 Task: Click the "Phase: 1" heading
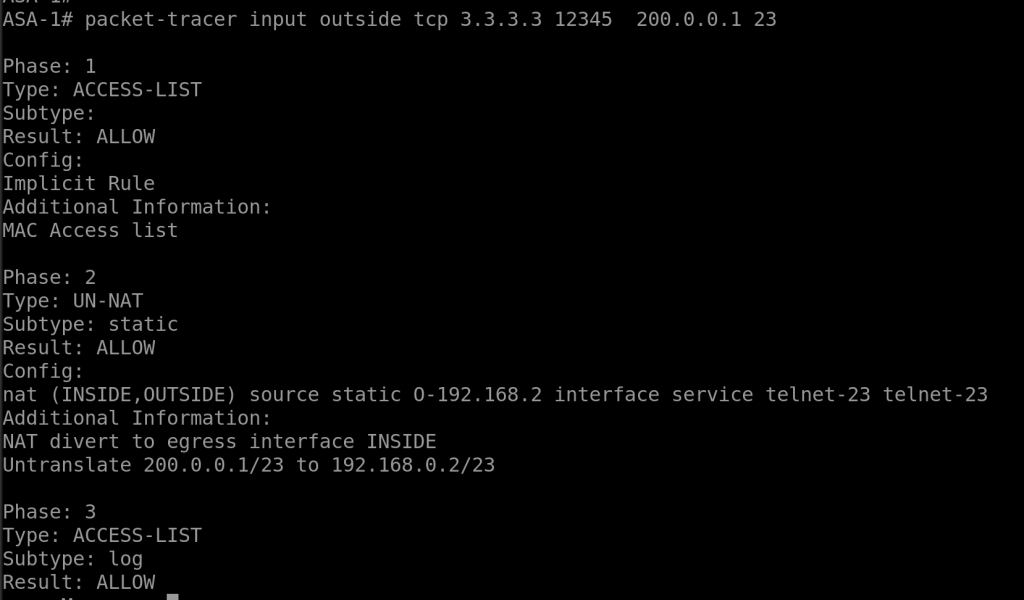click(x=50, y=66)
